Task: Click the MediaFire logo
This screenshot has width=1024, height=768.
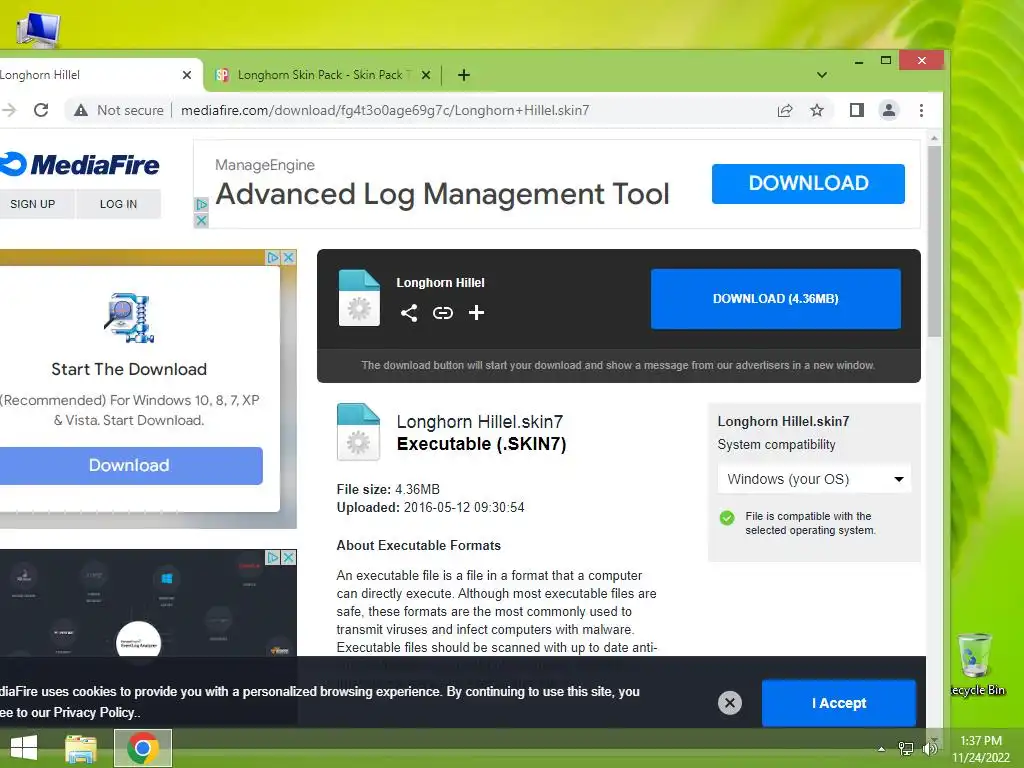Action: click(x=79, y=164)
